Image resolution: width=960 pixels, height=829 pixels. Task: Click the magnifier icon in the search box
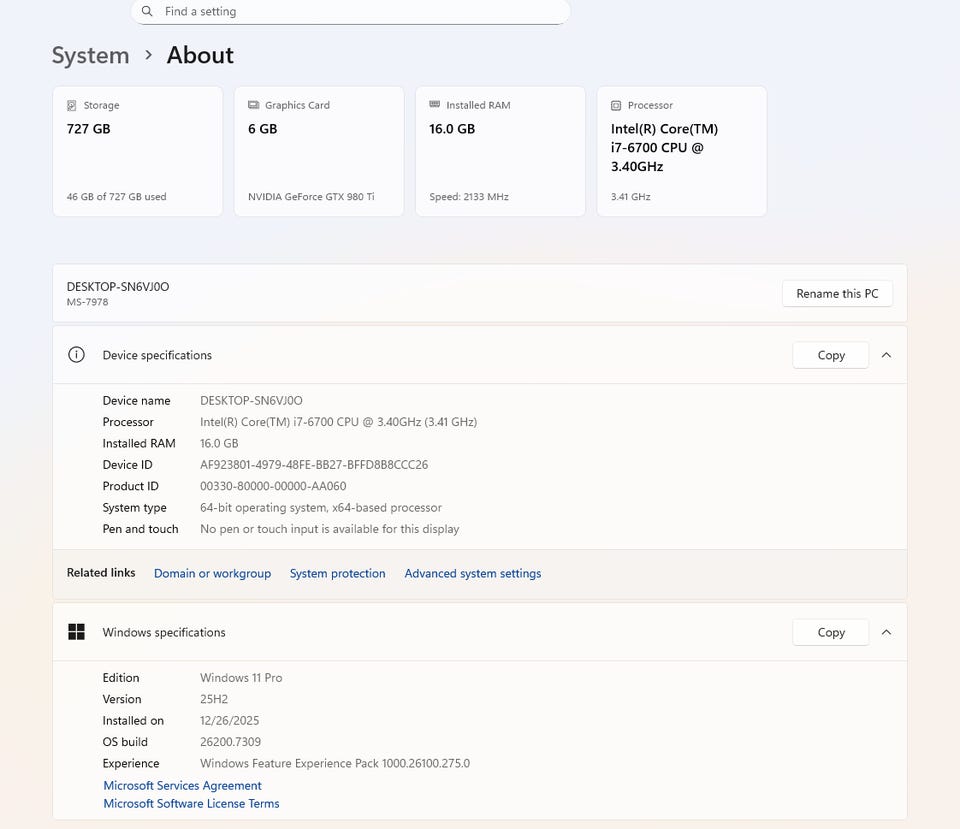click(147, 12)
